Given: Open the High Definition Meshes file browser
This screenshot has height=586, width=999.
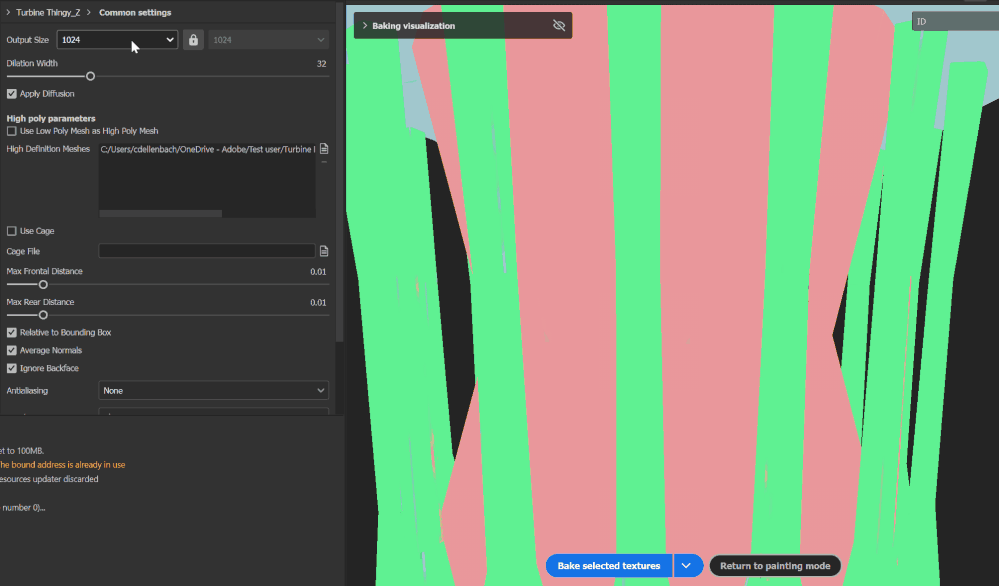Looking at the screenshot, I should click(x=323, y=148).
